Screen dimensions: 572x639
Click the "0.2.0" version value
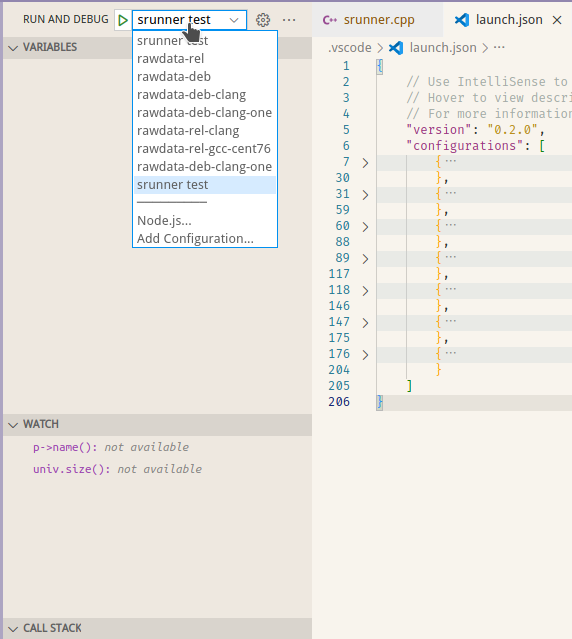click(x=513, y=130)
